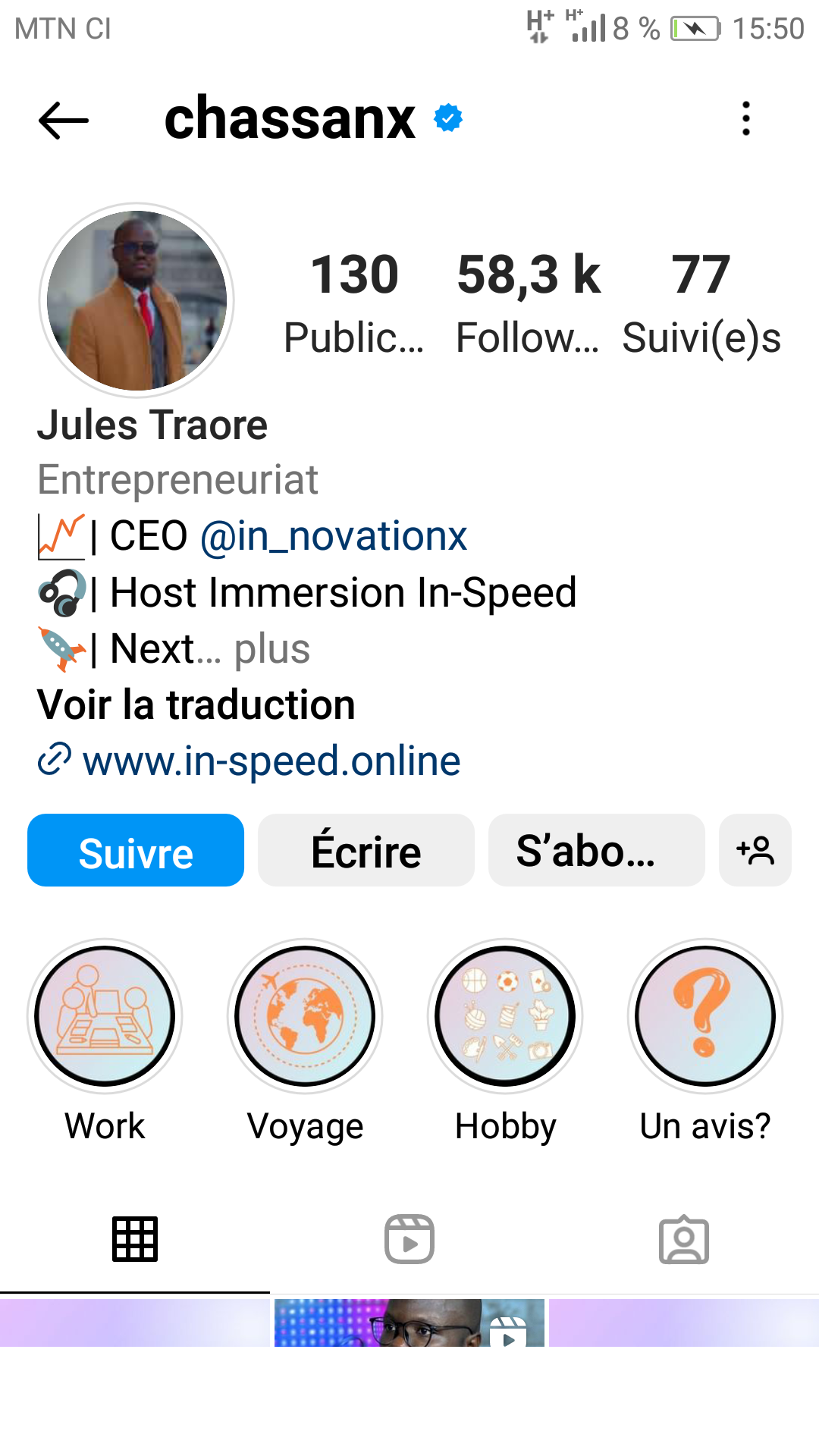819x1456 pixels.
Task: Open the Un avis? story highlight
Action: click(x=705, y=1016)
